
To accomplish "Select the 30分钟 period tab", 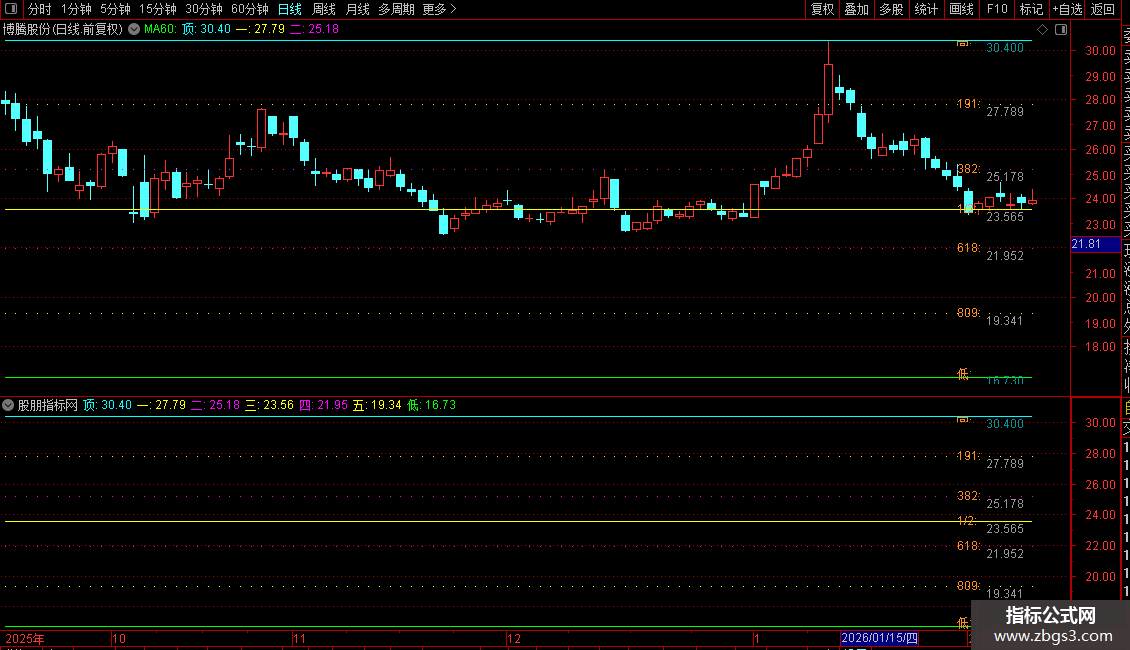I will point(204,9).
